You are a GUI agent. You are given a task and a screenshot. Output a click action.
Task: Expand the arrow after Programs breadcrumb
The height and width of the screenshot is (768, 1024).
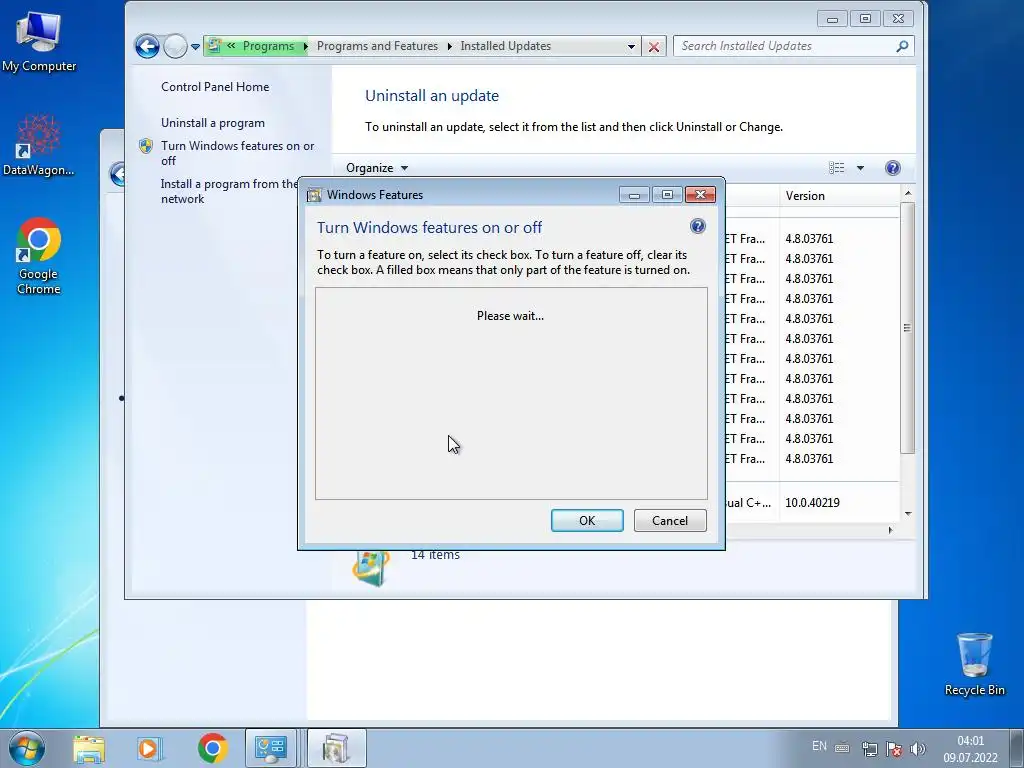pyautogui.click(x=305, y=46)
